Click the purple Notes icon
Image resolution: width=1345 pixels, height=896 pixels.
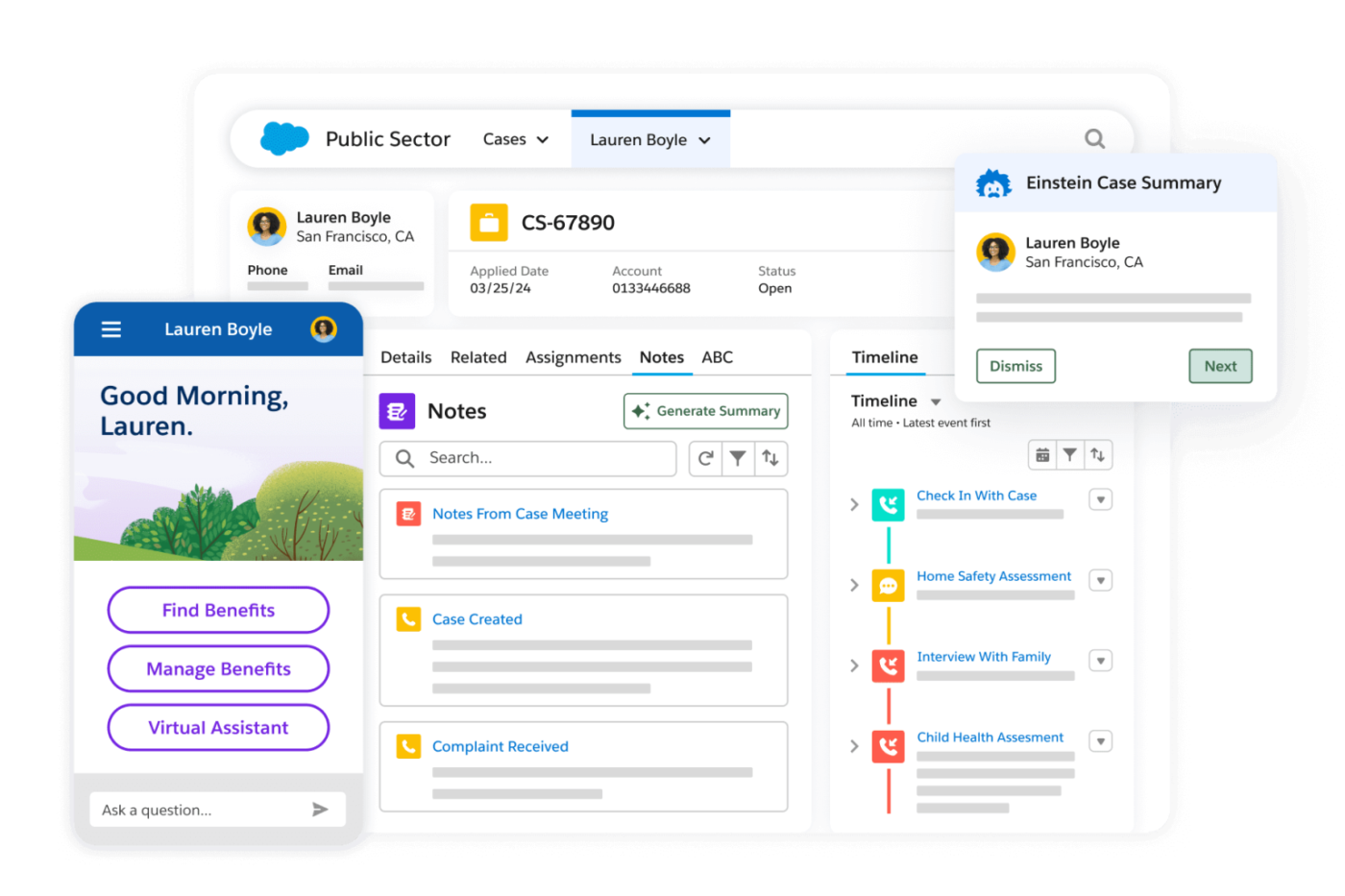[397, 411]
